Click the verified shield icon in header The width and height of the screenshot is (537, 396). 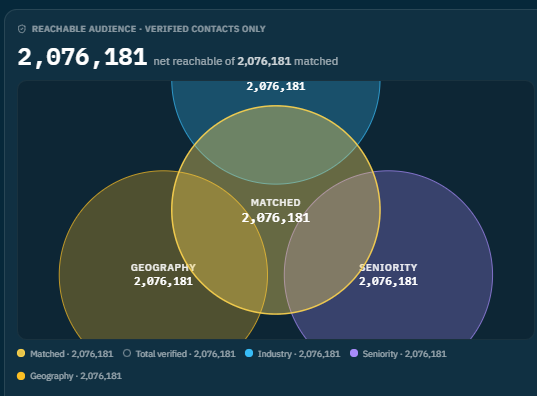click(22, 29)
